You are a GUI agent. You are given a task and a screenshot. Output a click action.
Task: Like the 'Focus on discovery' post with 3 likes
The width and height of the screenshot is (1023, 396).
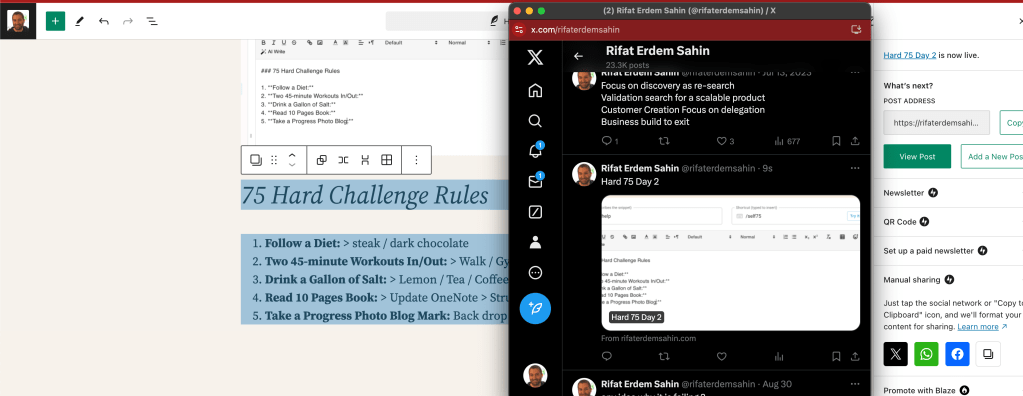coord(722,141)
